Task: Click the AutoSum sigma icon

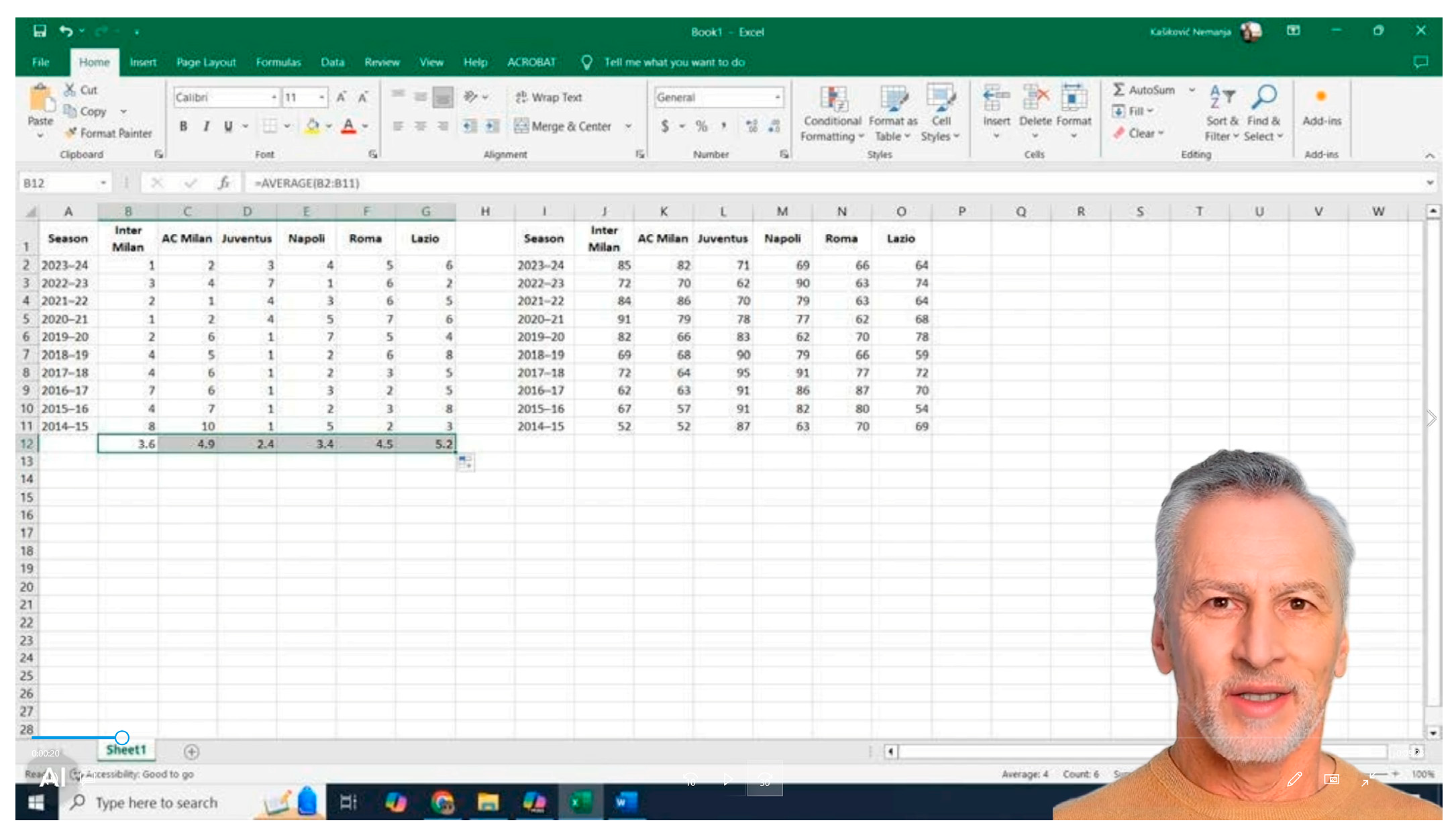Action: coord(1119,89)
